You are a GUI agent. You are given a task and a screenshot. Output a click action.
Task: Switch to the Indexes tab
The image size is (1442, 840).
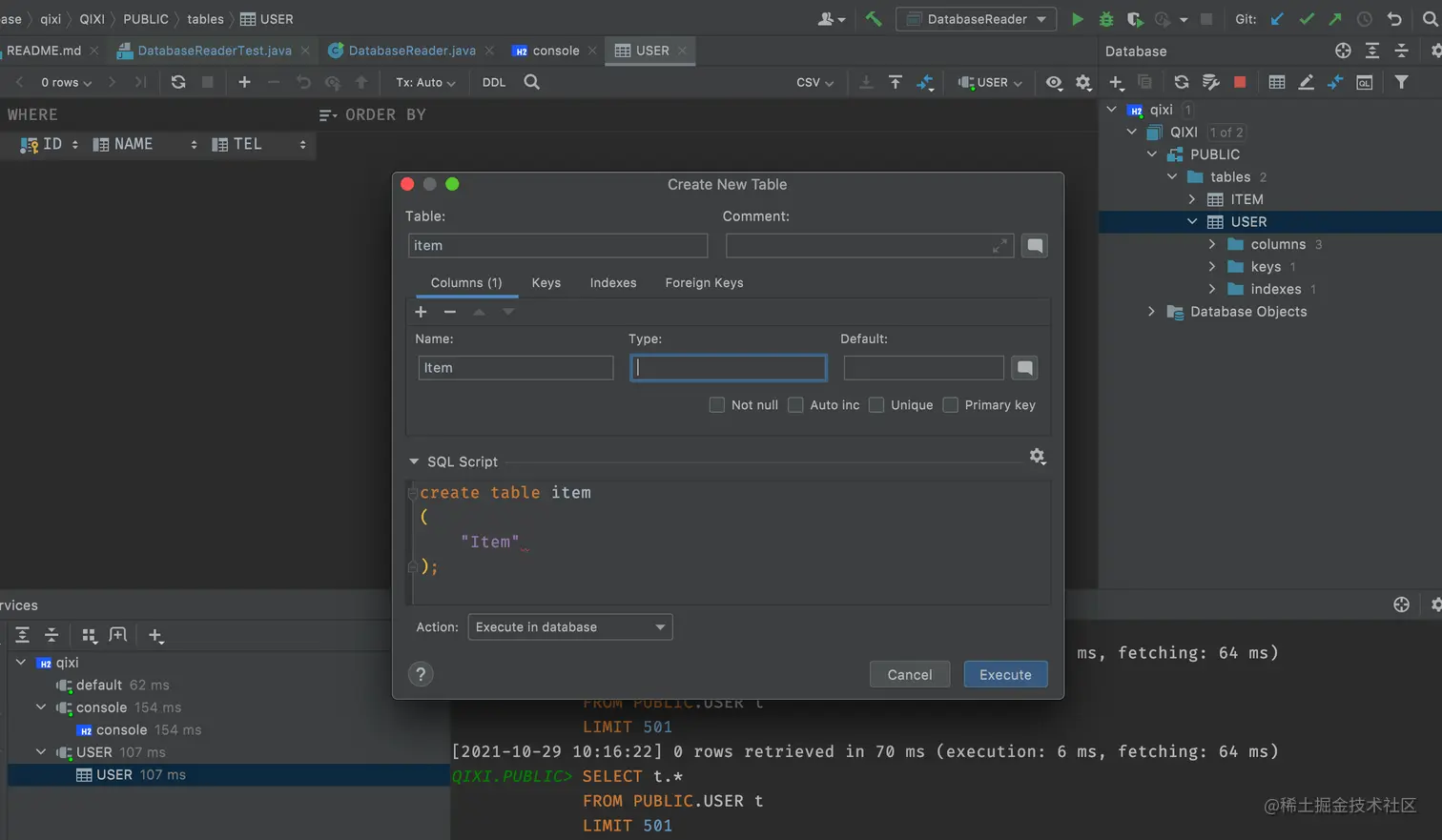[x=613, y=283]
